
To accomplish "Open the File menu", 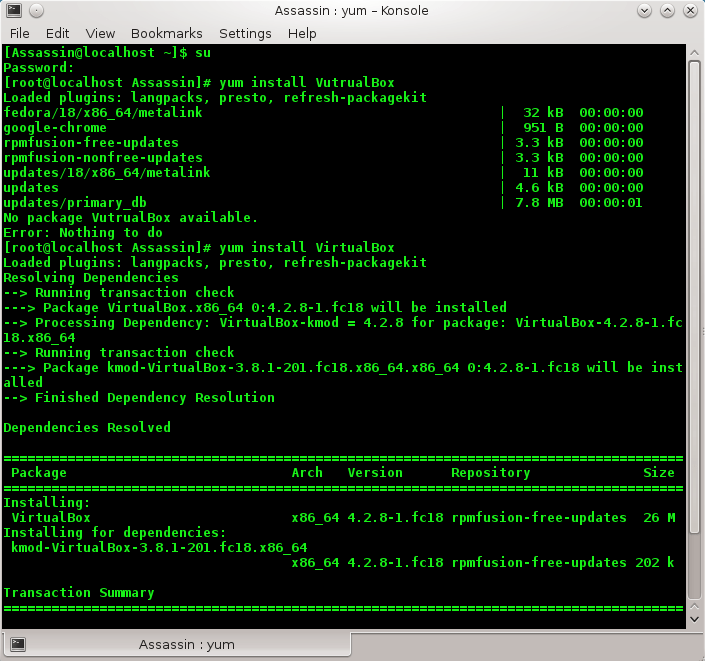I will (20, 34).
